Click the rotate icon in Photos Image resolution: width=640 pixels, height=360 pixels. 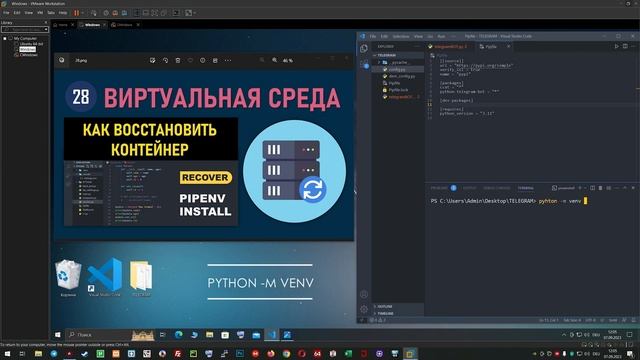click(165, 60)
